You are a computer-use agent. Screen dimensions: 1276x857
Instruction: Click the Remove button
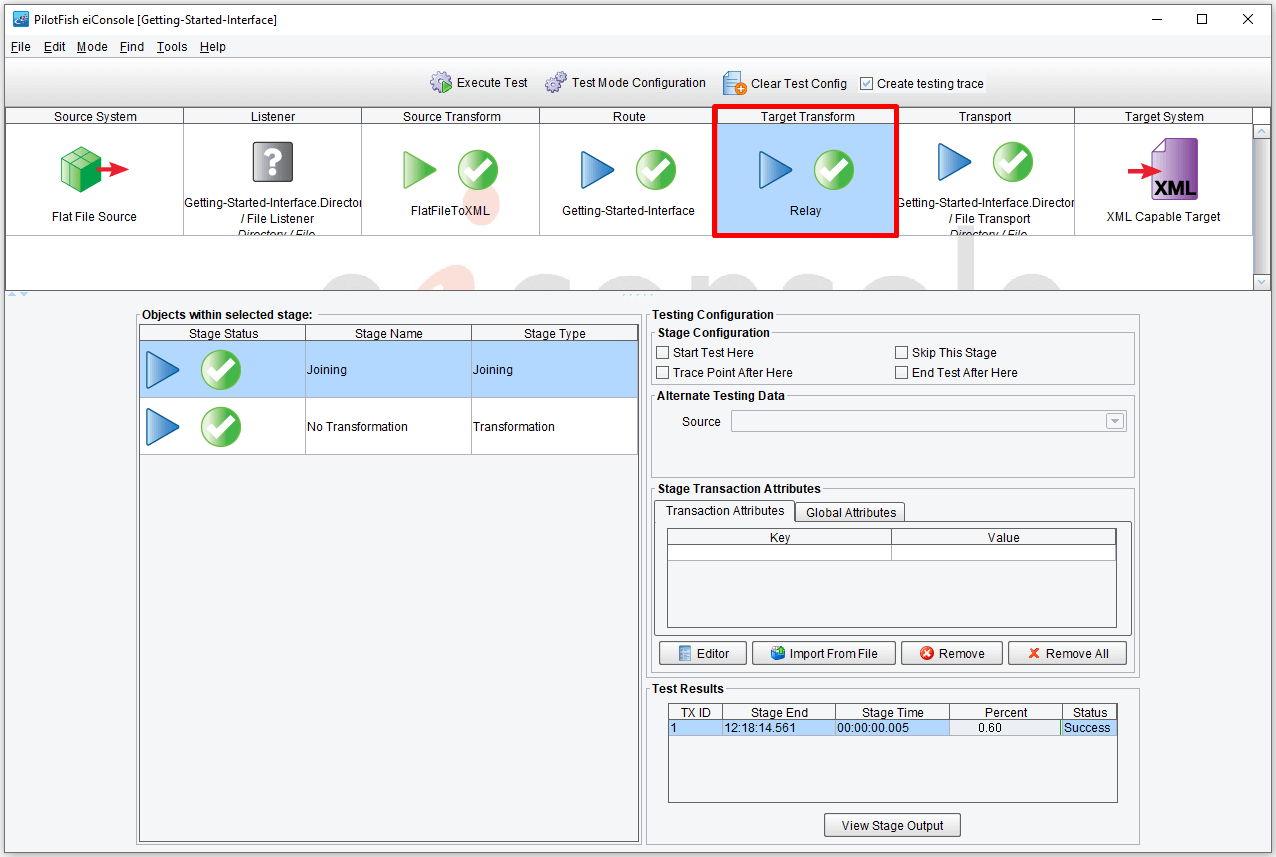click(x=953, y=653)
